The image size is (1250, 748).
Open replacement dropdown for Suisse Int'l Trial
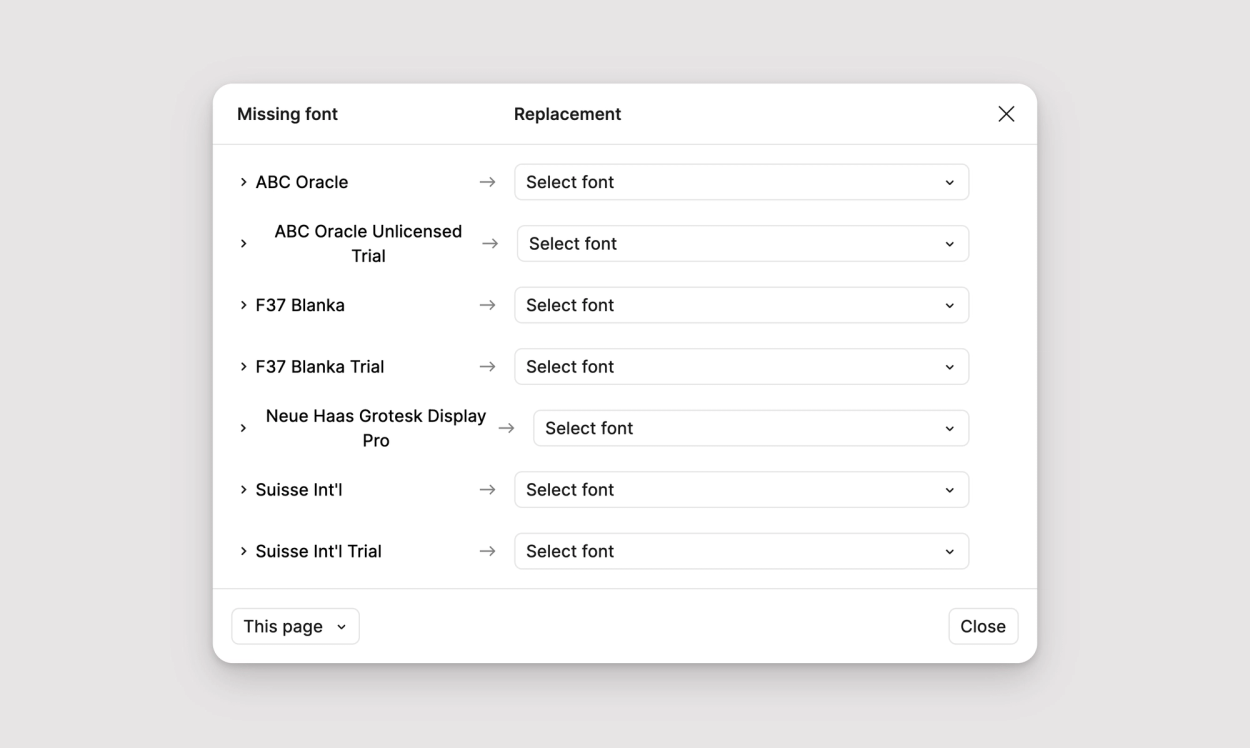pyautogui.click(x=741, y=551)
